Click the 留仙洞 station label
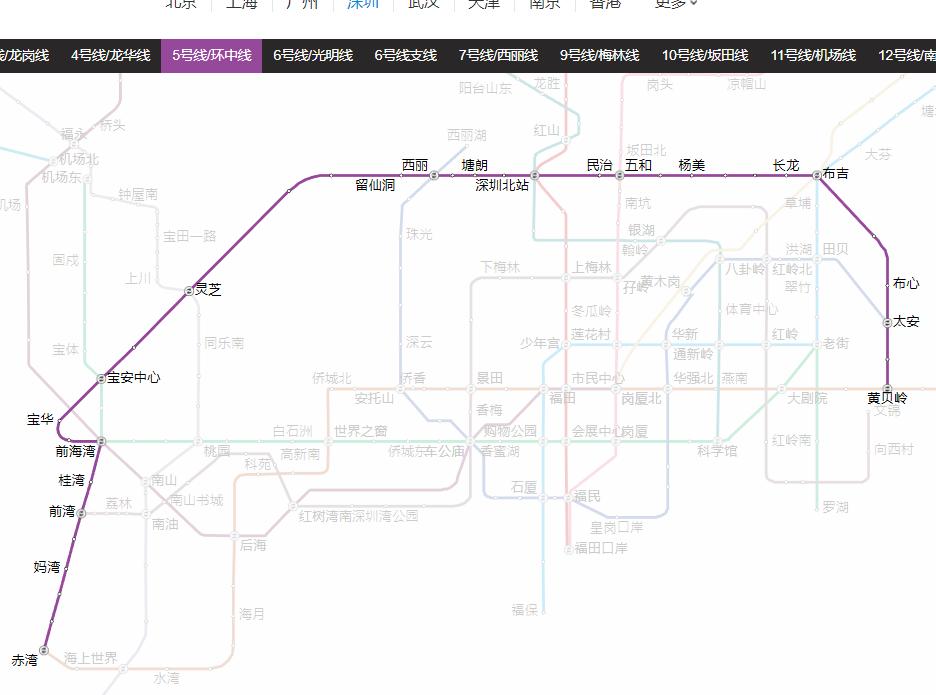Image resolution: width=936 pixels, height=695 pixels. (x=375, y=185)
